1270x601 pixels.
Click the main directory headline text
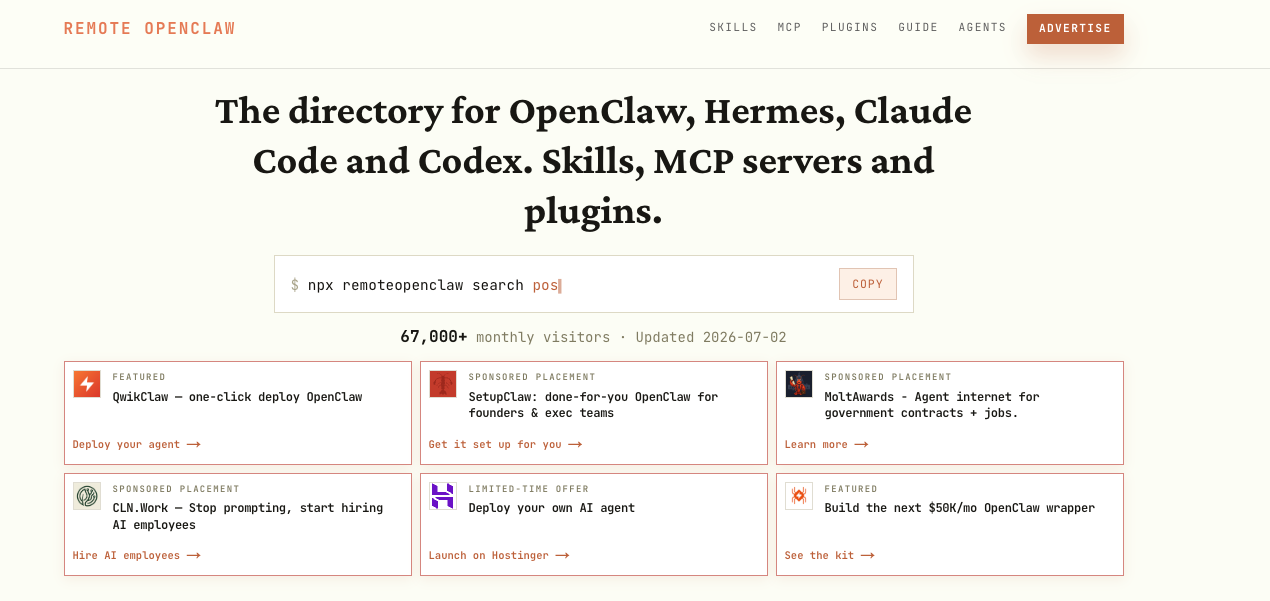click(x=594, y=161)
